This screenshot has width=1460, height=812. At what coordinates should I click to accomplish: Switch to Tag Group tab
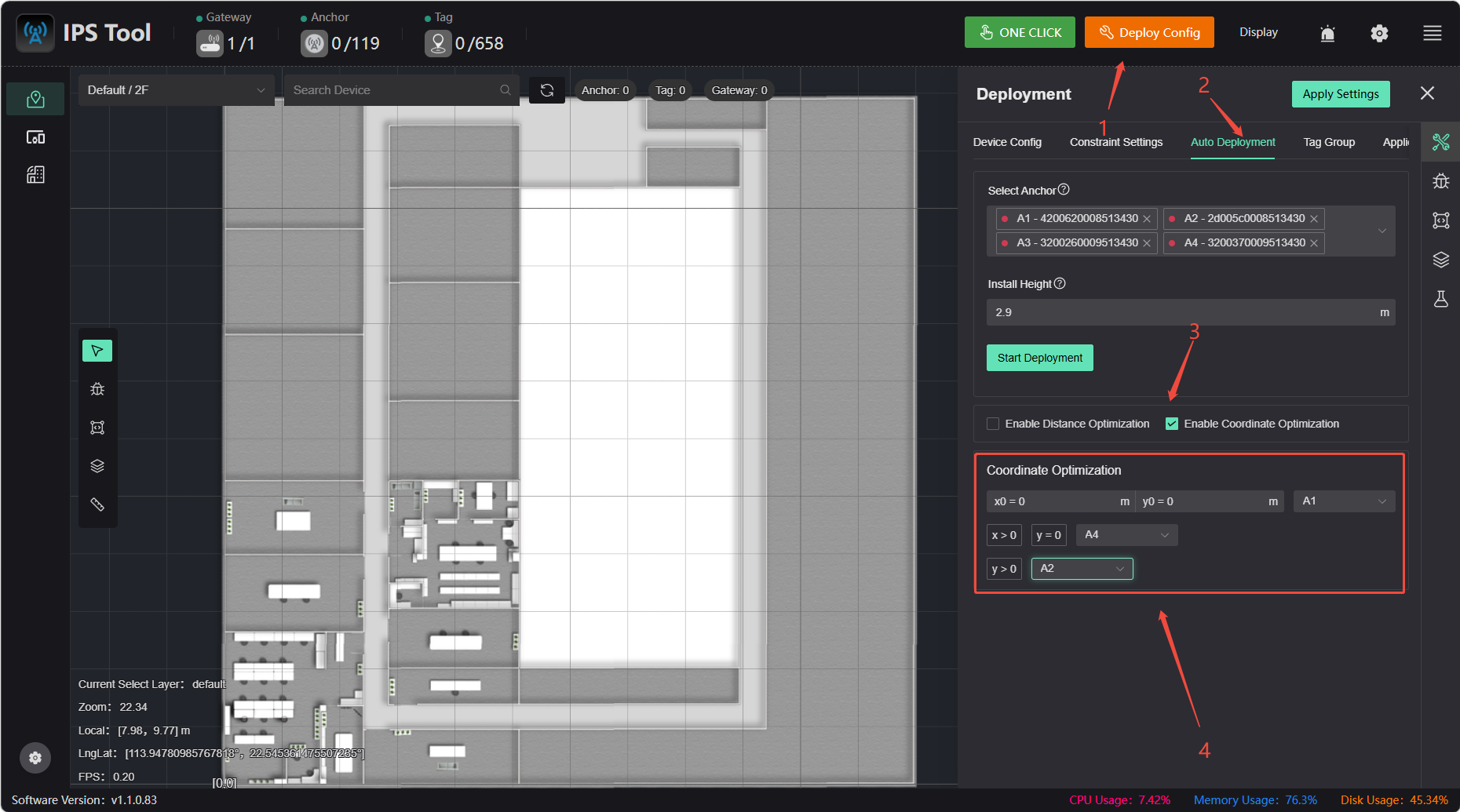tap(1329, 142)
